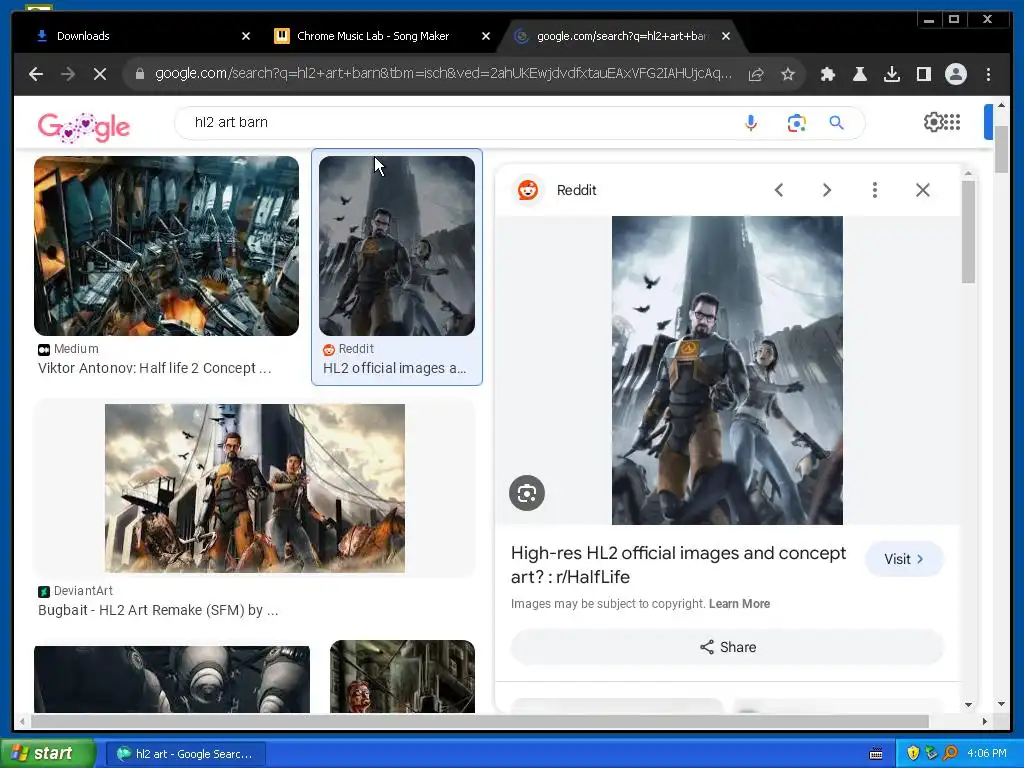Click the Reddit source icon in preview
The image size is (1024, 768).
click(528, 190)
